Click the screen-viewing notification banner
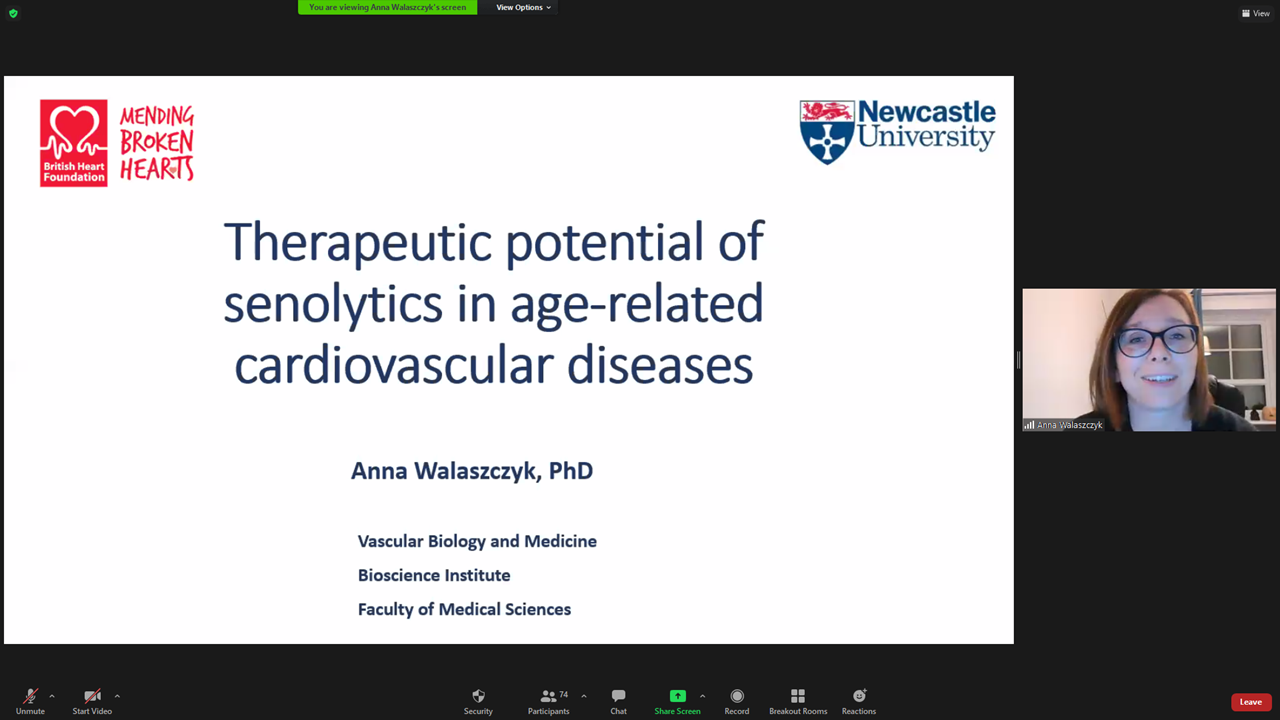Viewport: 1280px width, 720px height. [387, 7]
